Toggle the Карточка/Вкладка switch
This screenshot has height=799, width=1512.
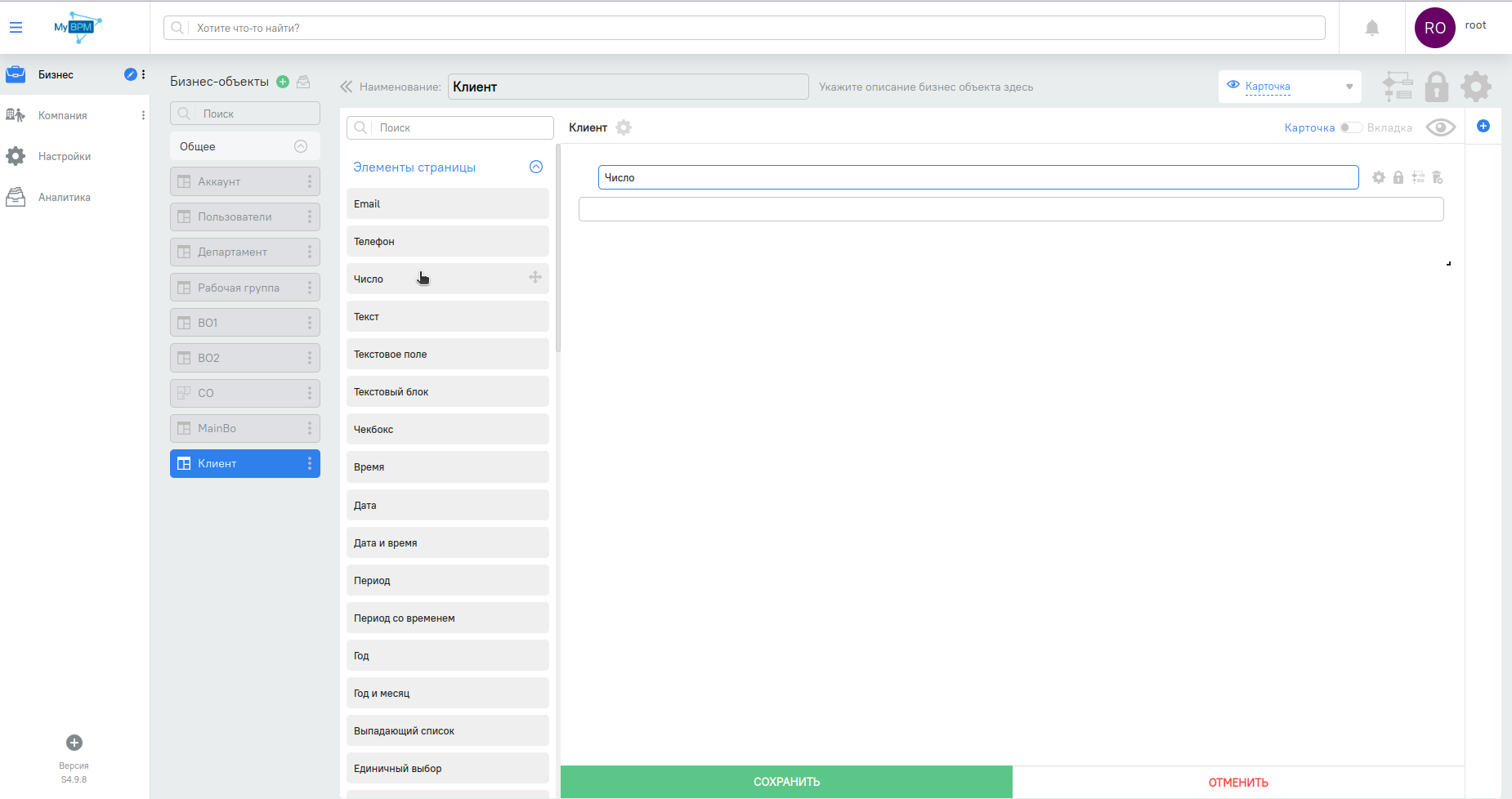click(x=1350, y=127)
